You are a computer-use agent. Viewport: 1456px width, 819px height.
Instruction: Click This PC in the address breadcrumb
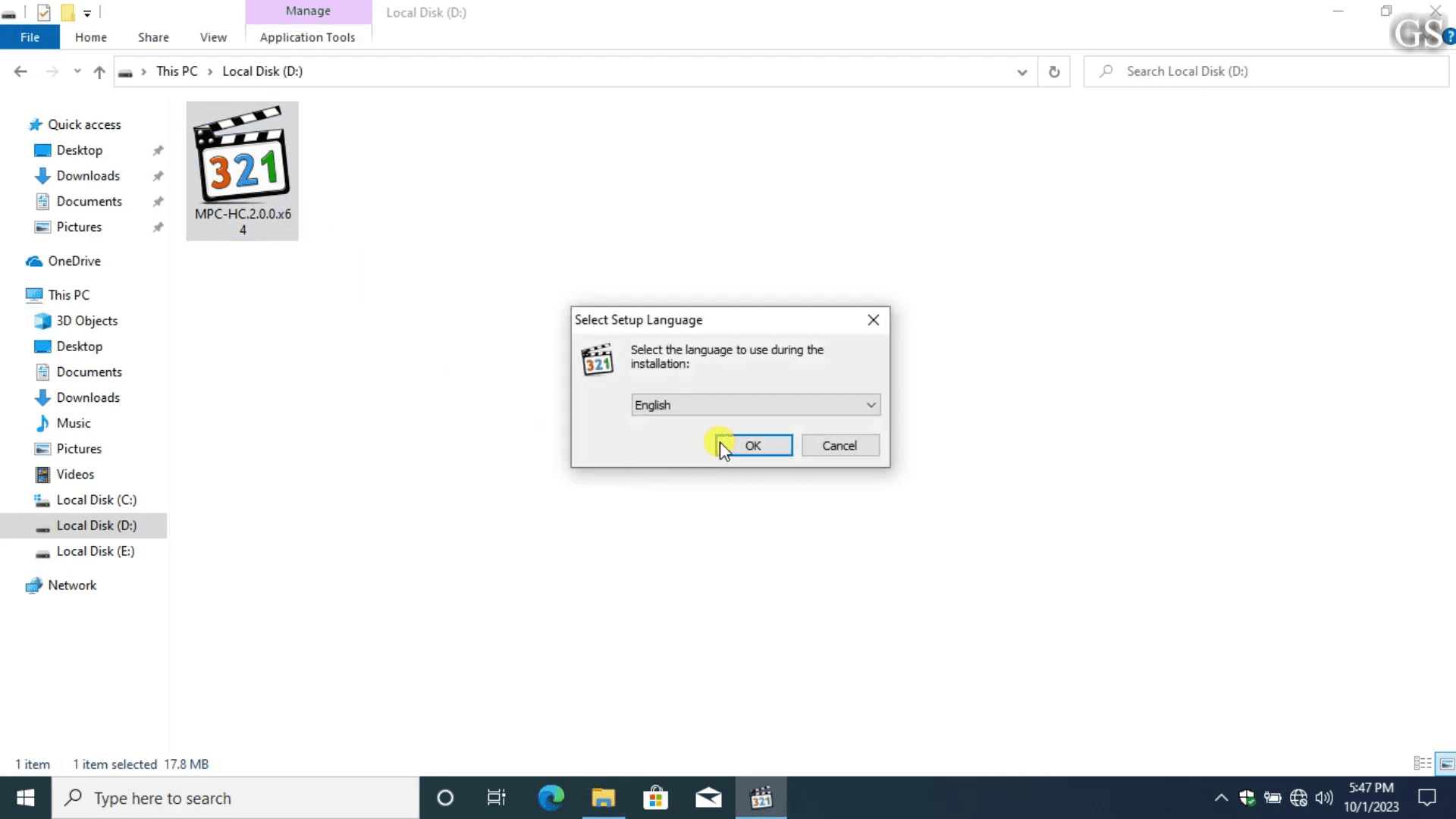(x=177, y=71)
